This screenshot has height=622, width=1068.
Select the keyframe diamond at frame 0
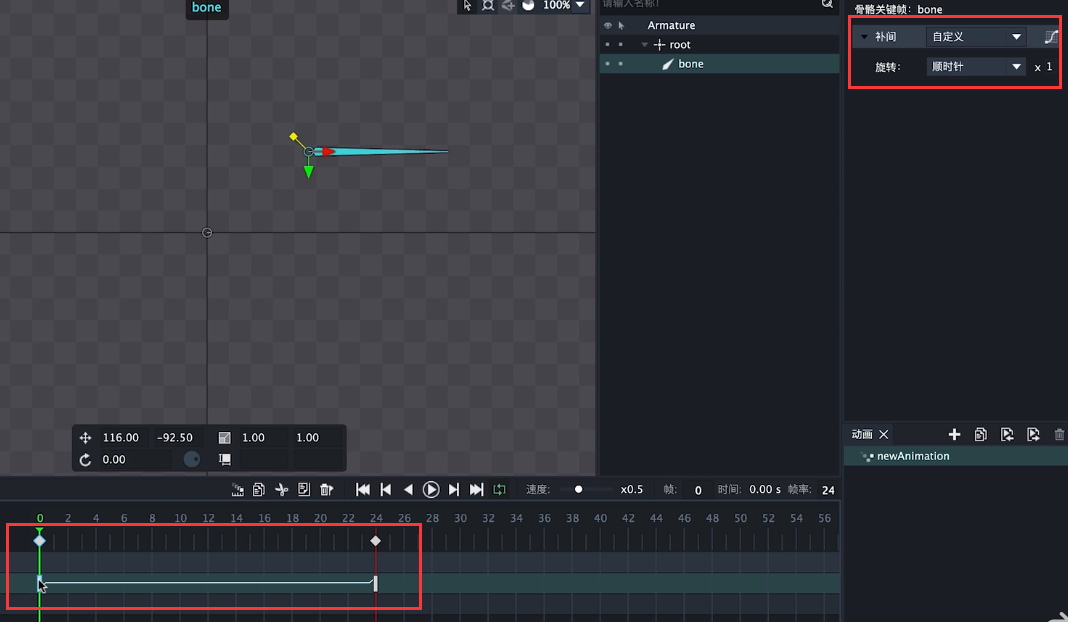(x=40, y=541)
